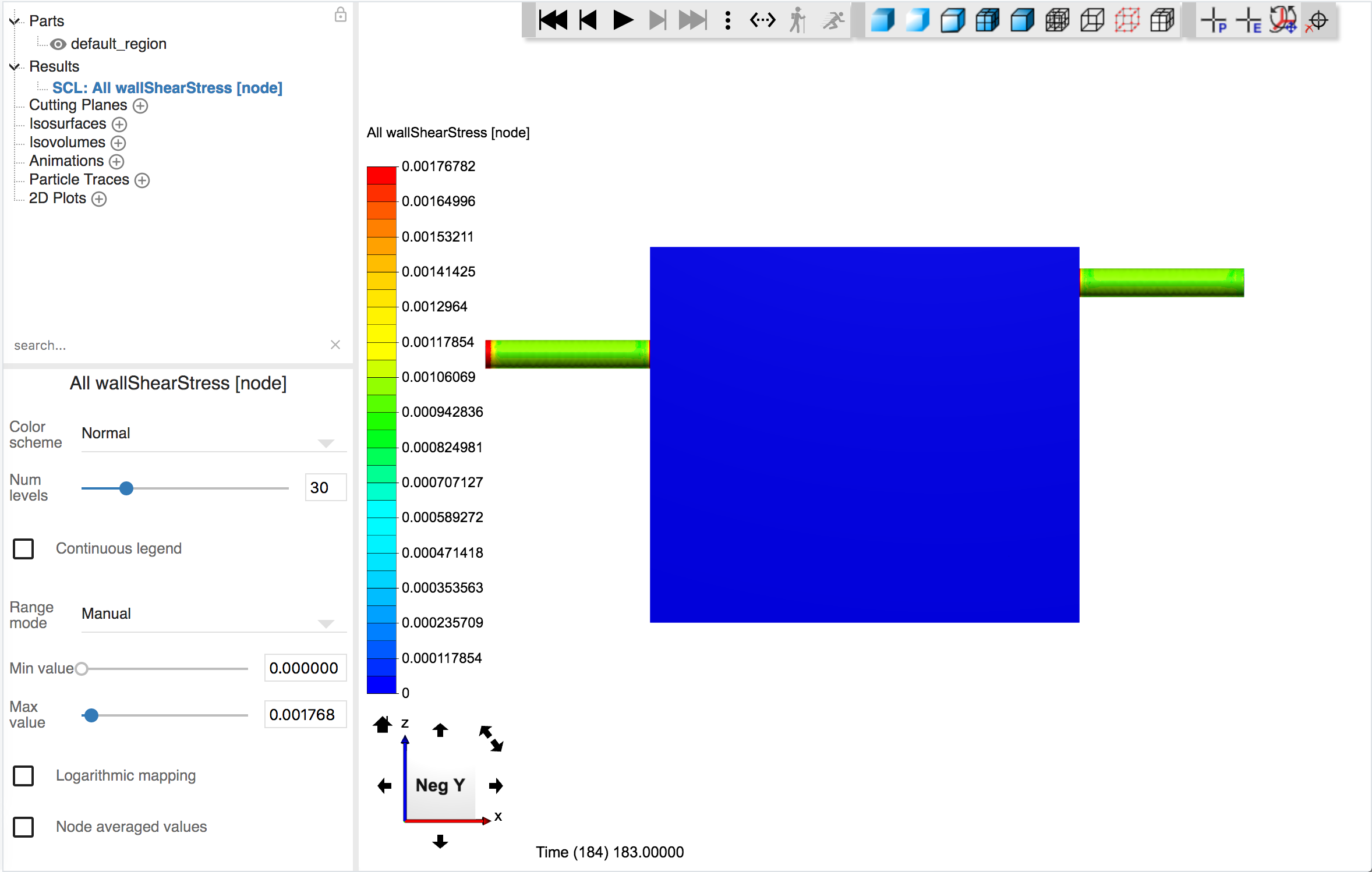The height and width of the screenshot is (872, 1372).
Task: Select the outline wireframe cube draw style
Action: [1092, 20]
